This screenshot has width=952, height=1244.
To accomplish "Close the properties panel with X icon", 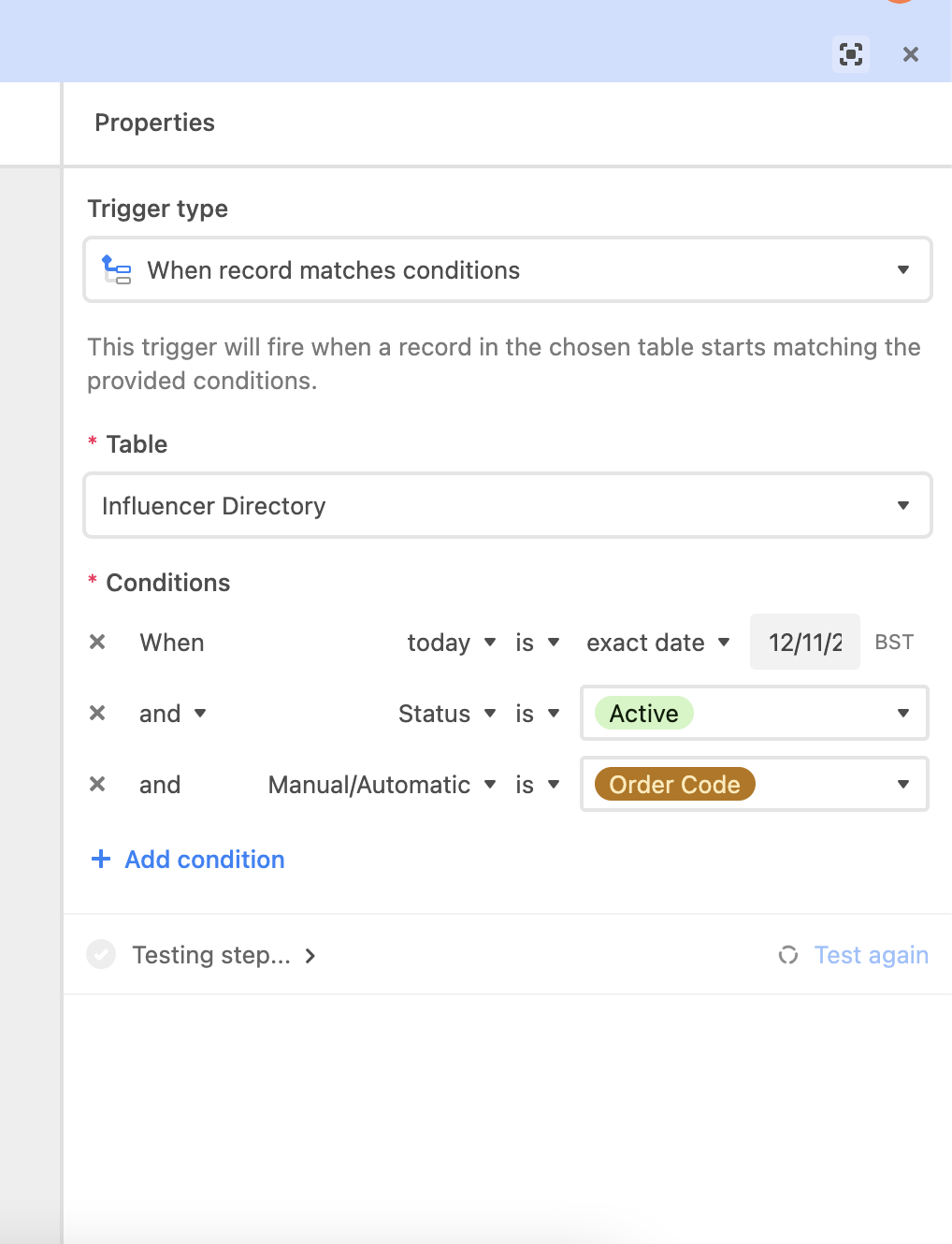I will pos(911,54).
